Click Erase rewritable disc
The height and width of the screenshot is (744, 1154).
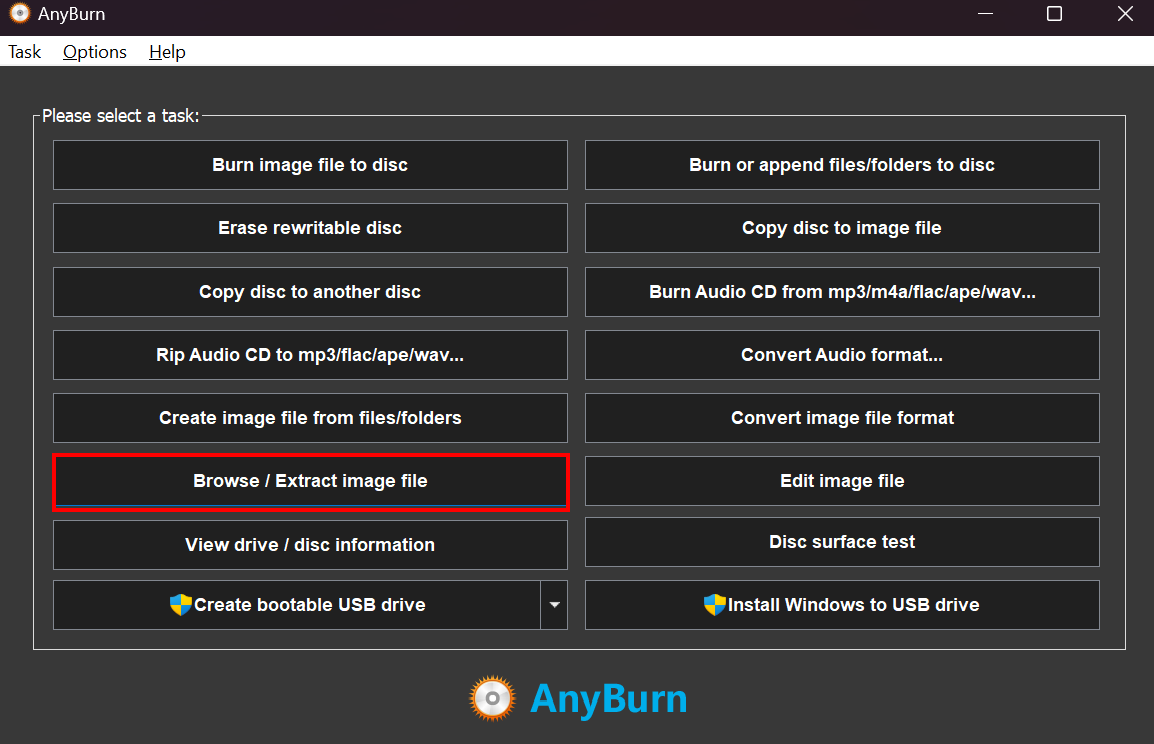coord(310,228)
